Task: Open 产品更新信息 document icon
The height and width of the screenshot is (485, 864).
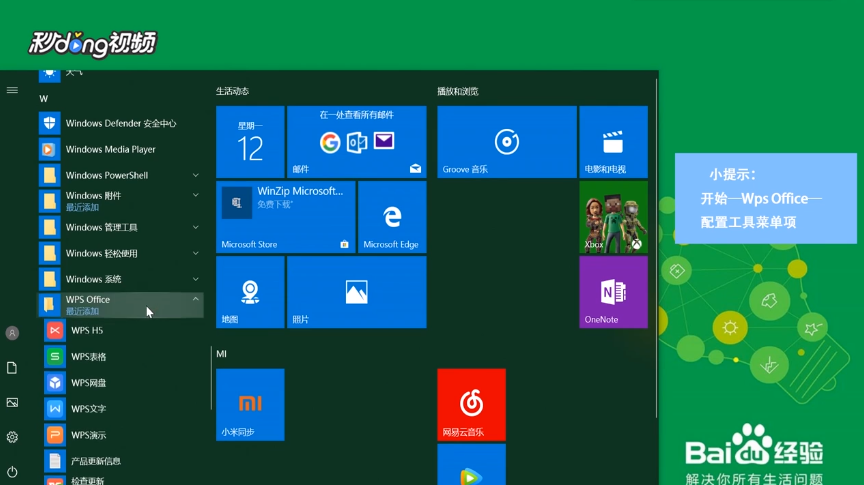Action: 55,461
